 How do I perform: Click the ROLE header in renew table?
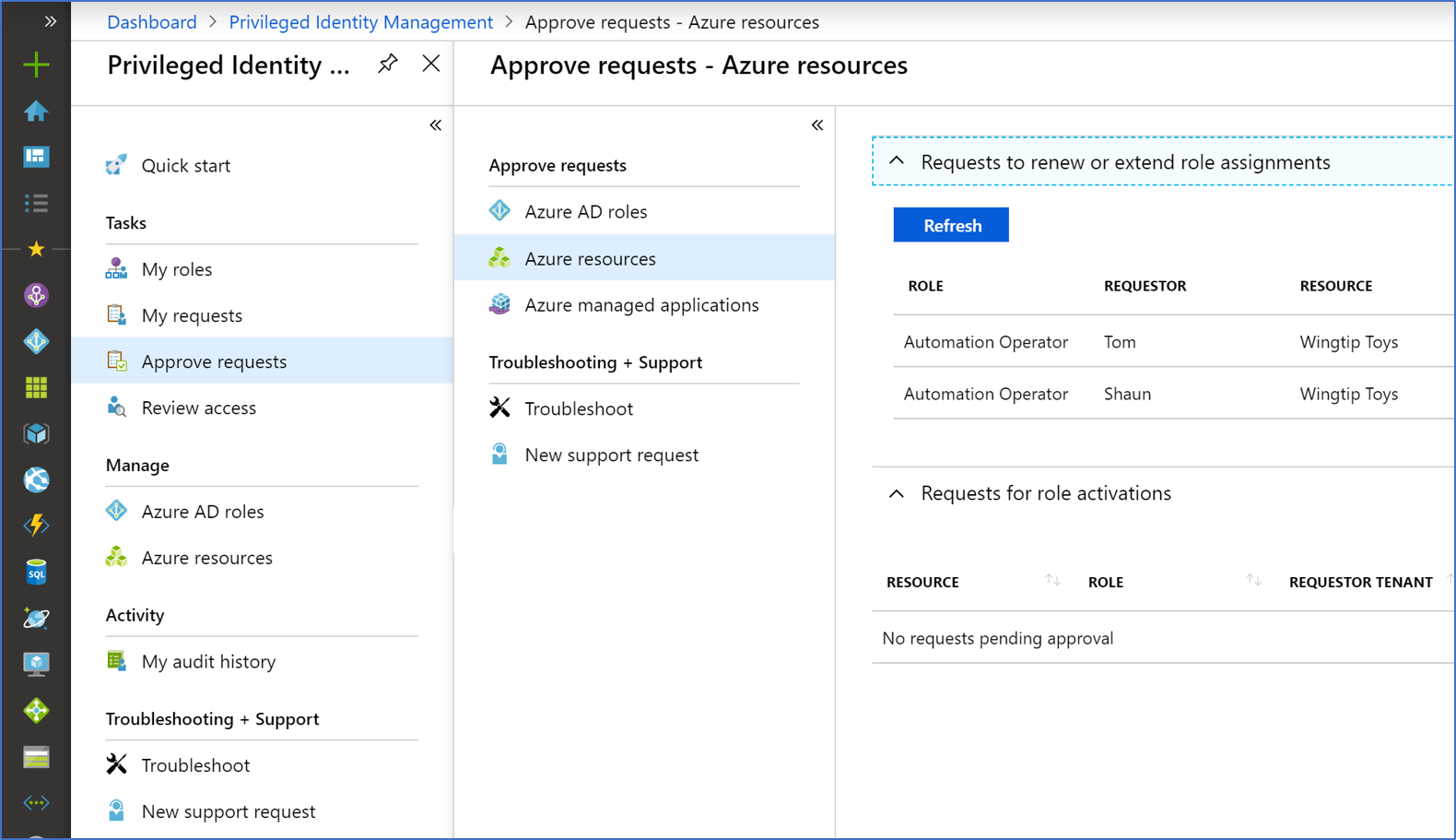point(925,286)
